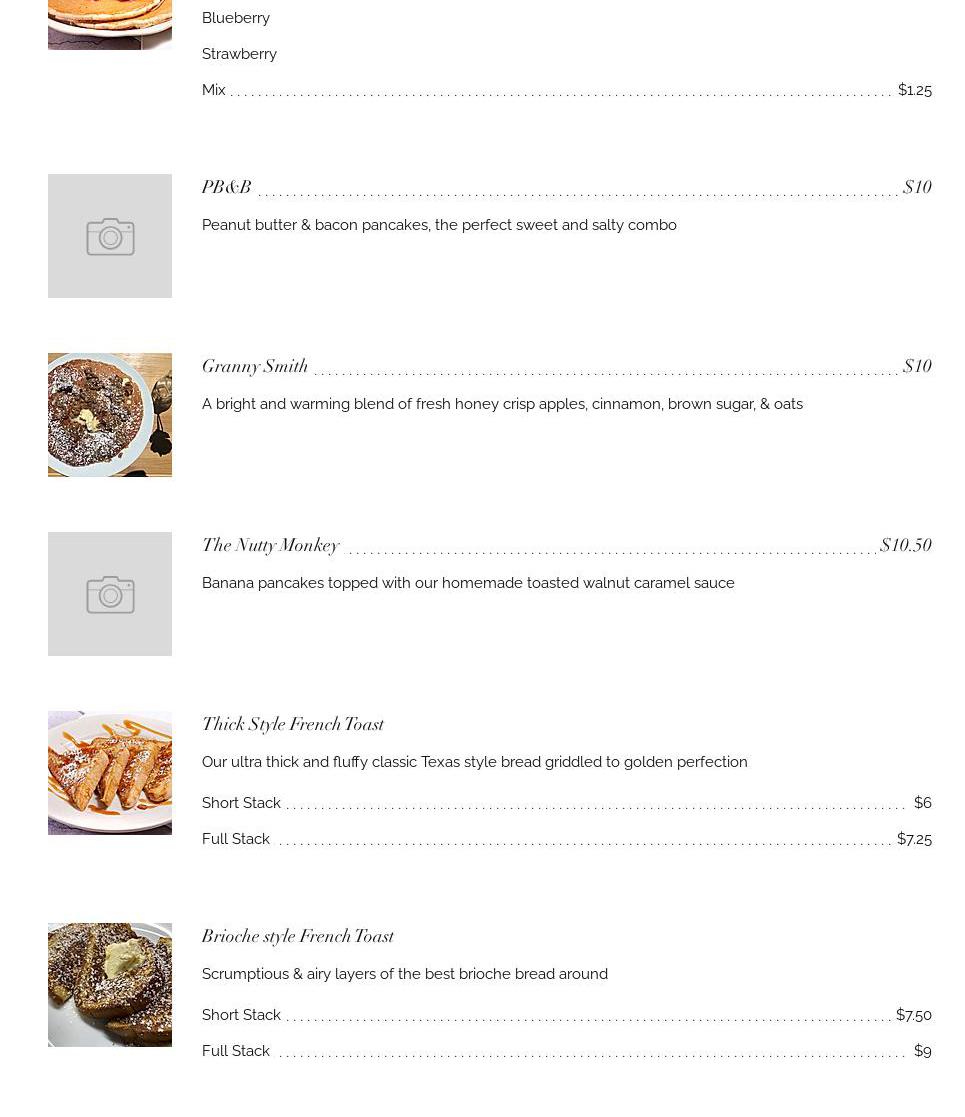Select the Mix topping option
Viewport: 965px width, 1117px height.
(x=214, y=90)
